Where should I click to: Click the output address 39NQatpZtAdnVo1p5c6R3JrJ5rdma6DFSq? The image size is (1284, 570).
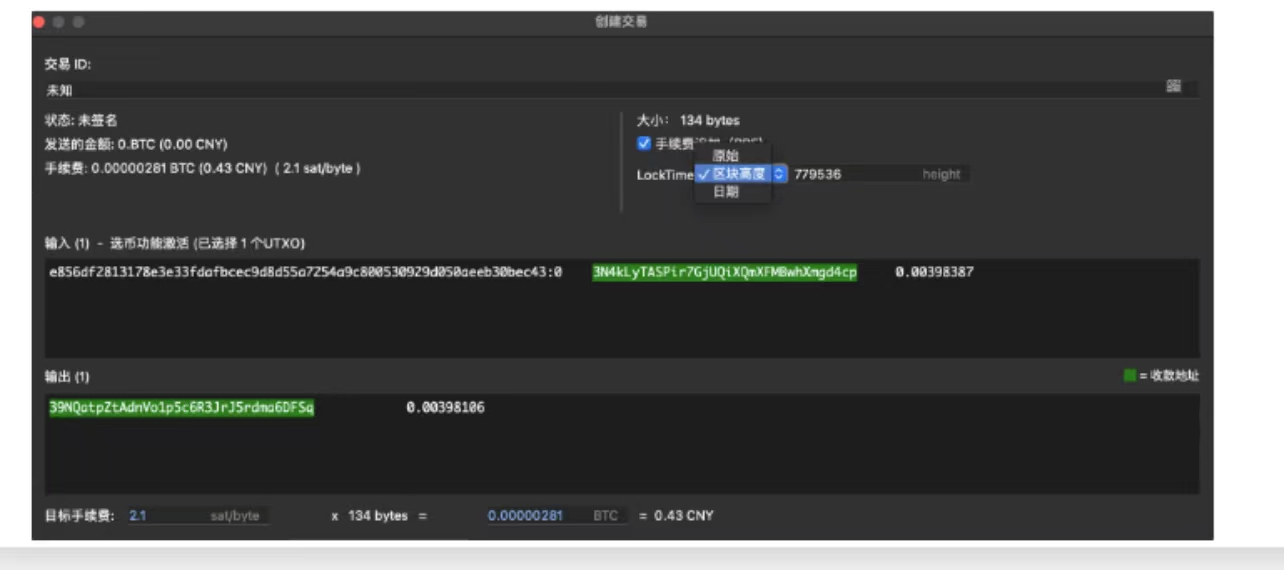coord(181,408)
